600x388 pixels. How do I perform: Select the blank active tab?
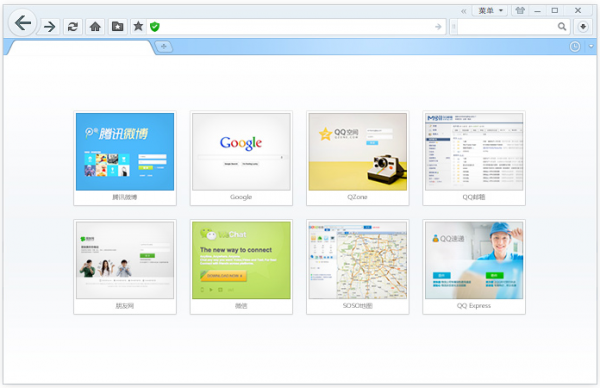tap(81, 47)
